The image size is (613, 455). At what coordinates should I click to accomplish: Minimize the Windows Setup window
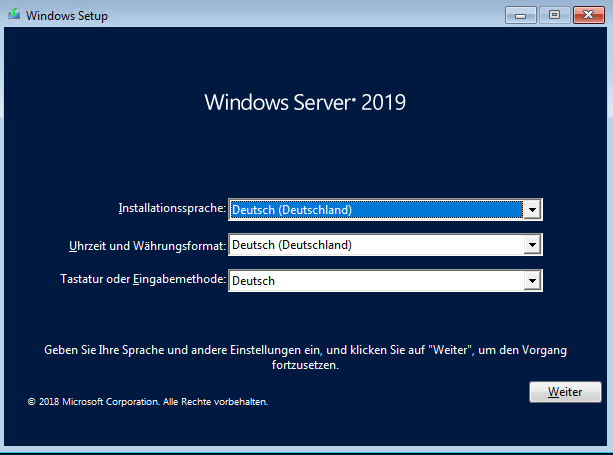click(520, 15)
